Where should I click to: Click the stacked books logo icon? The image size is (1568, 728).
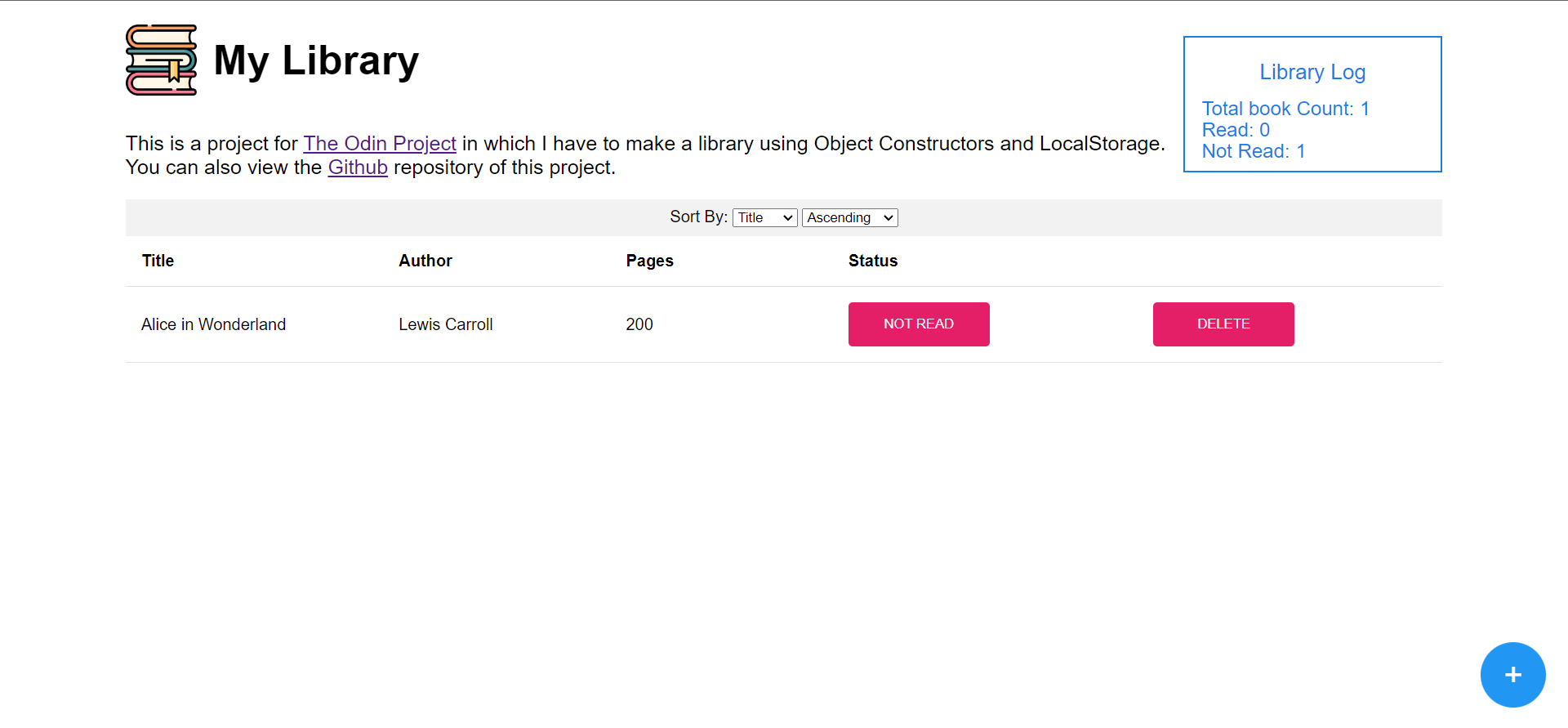[160, 60]
